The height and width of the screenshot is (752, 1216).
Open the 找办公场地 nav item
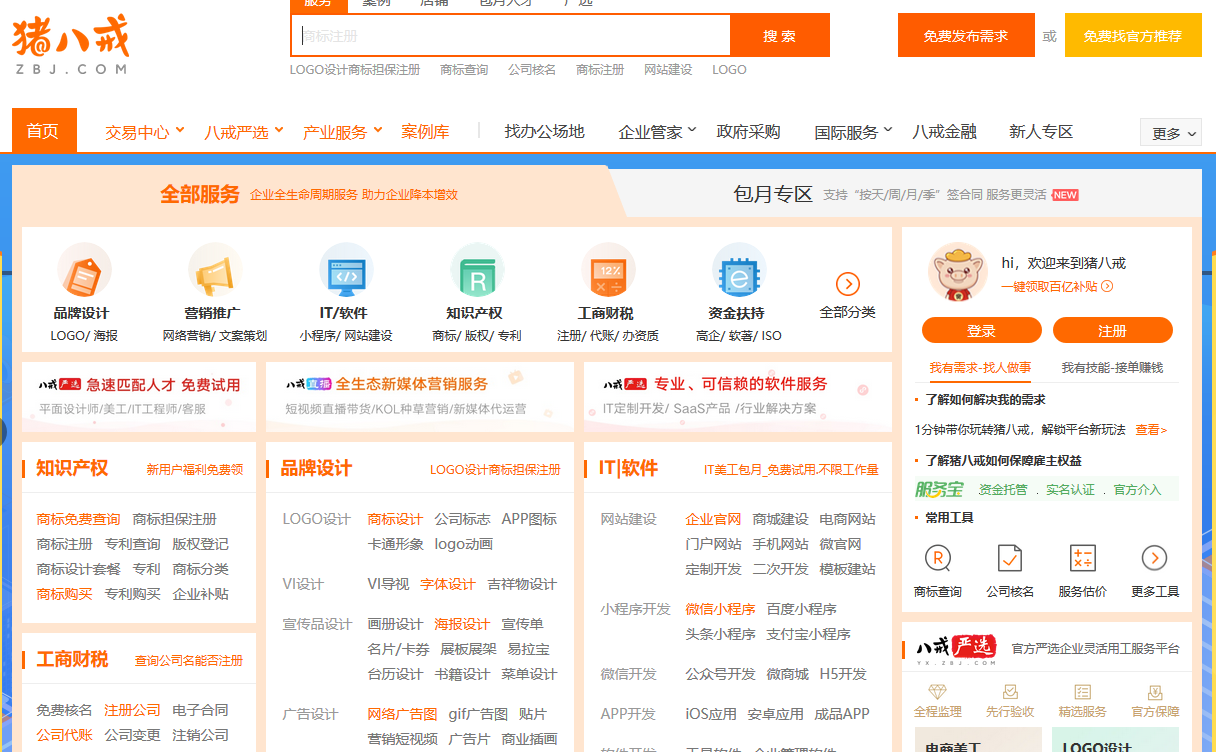tap(544, 132)
